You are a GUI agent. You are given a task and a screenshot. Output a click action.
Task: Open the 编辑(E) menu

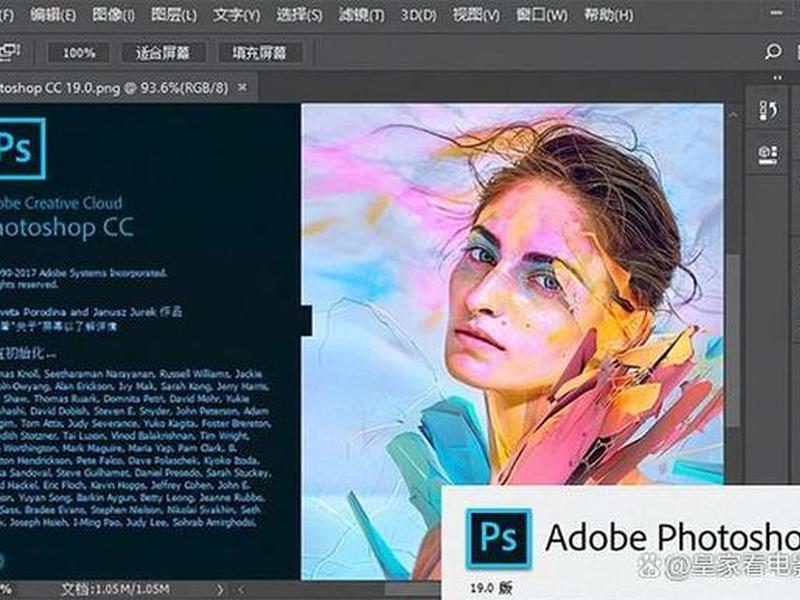[53, 15]
